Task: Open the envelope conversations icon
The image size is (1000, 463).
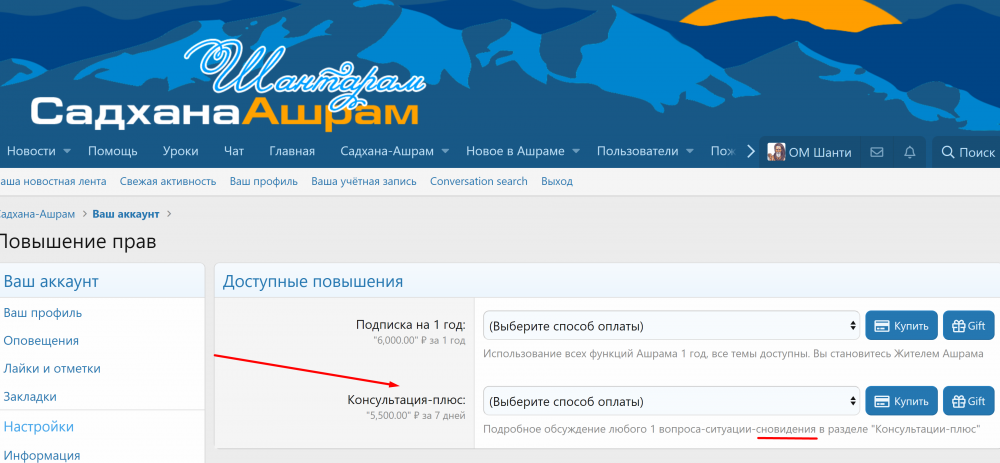Action: pos(877,152)
